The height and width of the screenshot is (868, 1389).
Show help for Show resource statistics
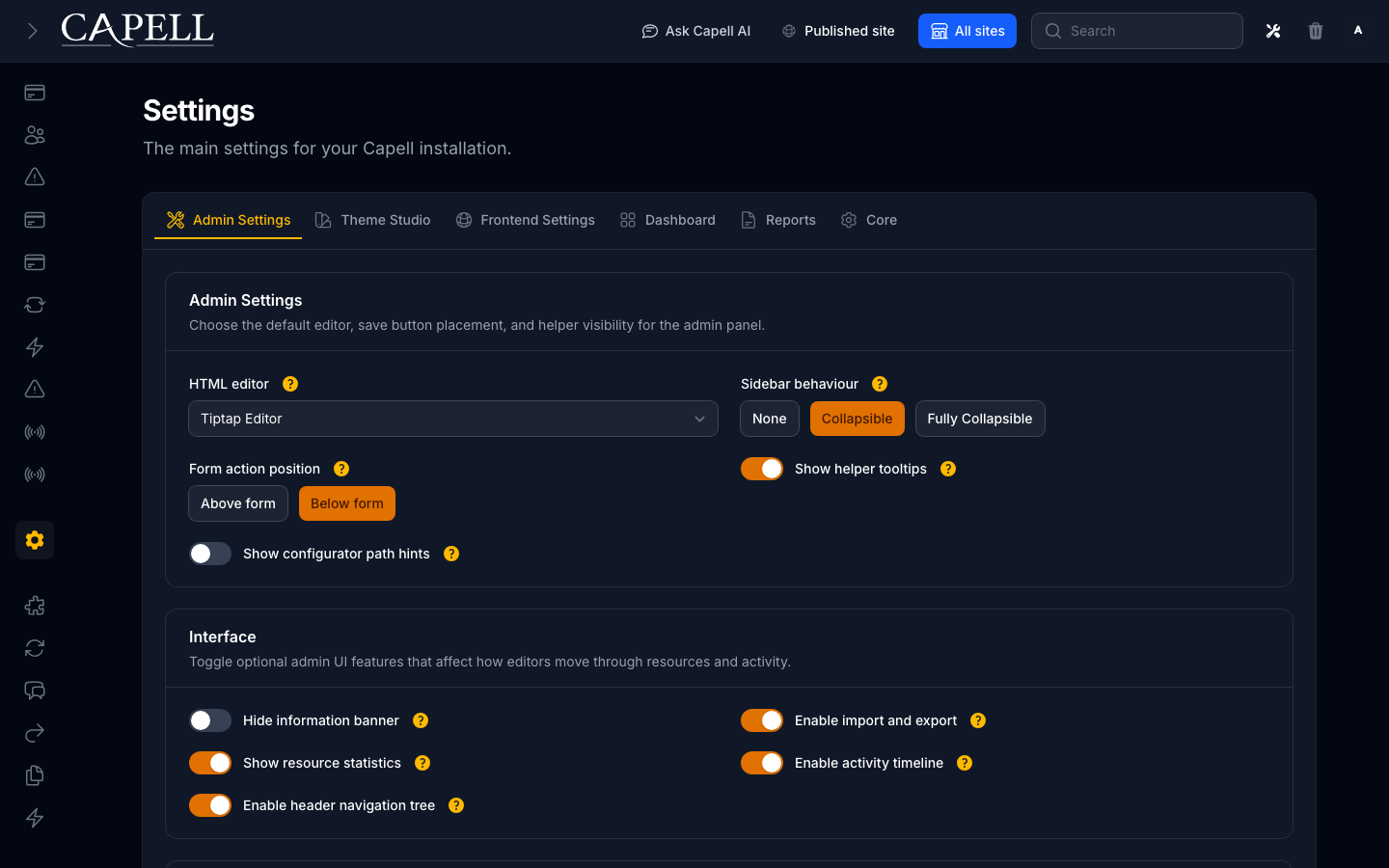click(x=422, y=763)
